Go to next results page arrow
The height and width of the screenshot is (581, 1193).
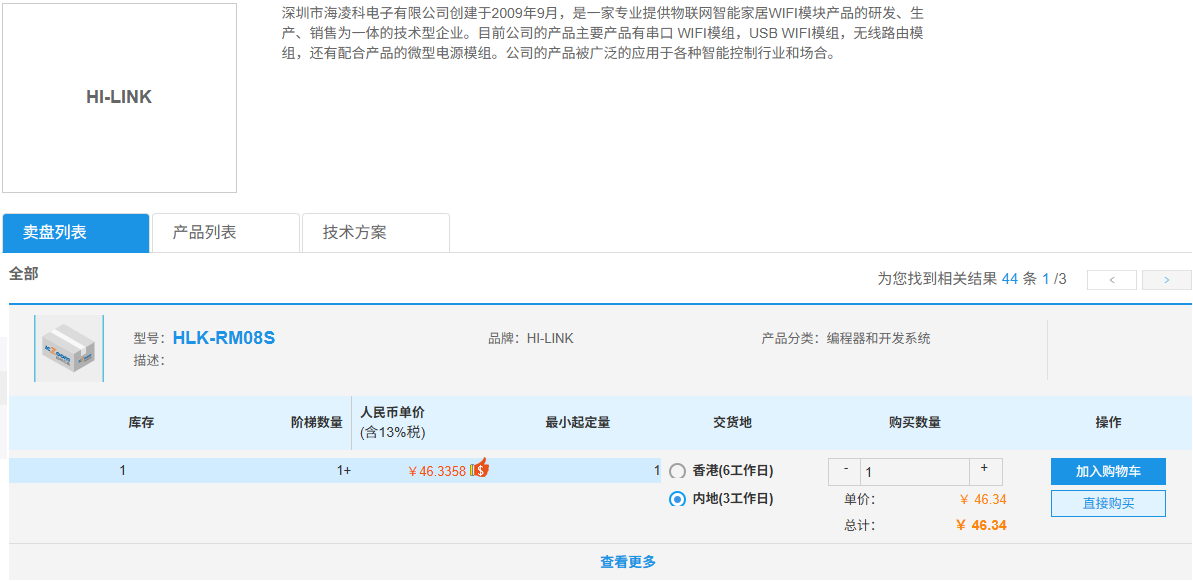(x=1166, y=280)
